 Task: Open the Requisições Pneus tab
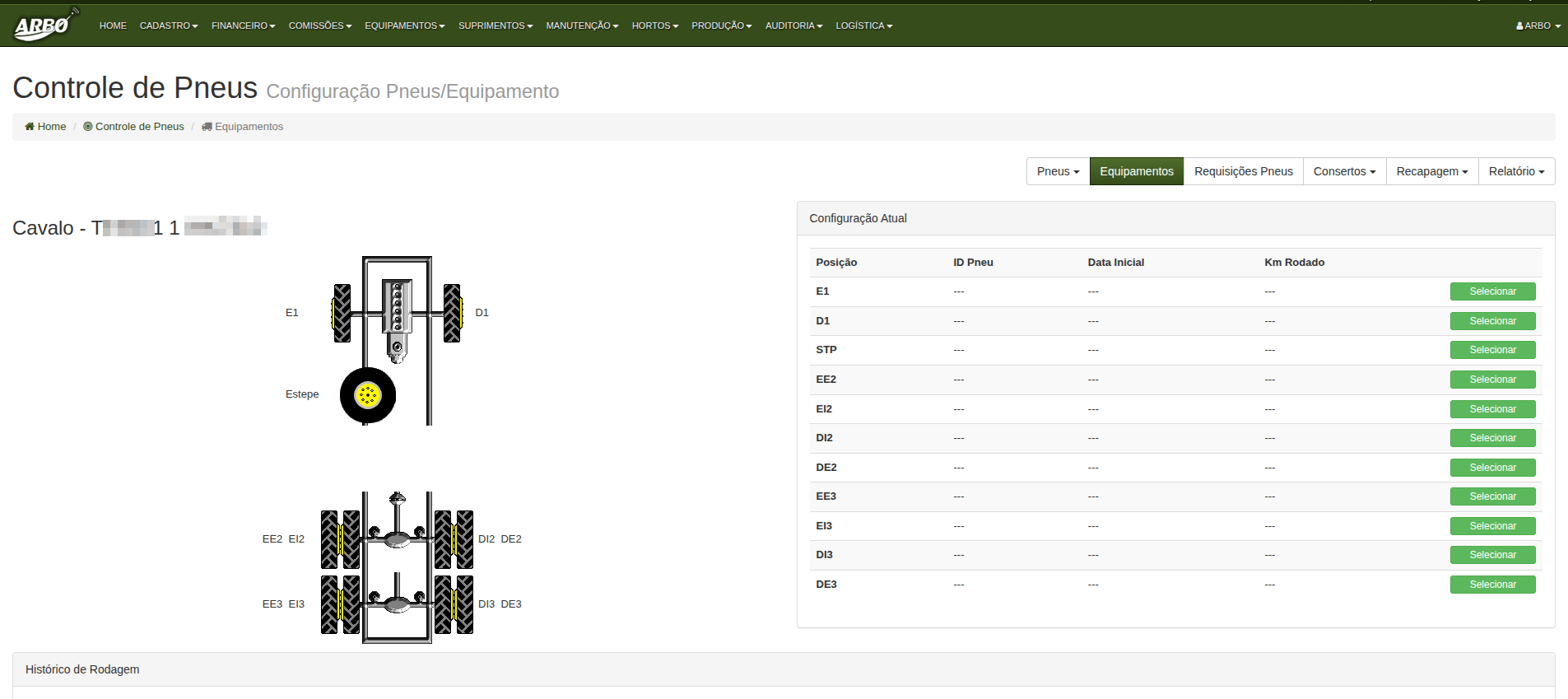pos(1243,171)
